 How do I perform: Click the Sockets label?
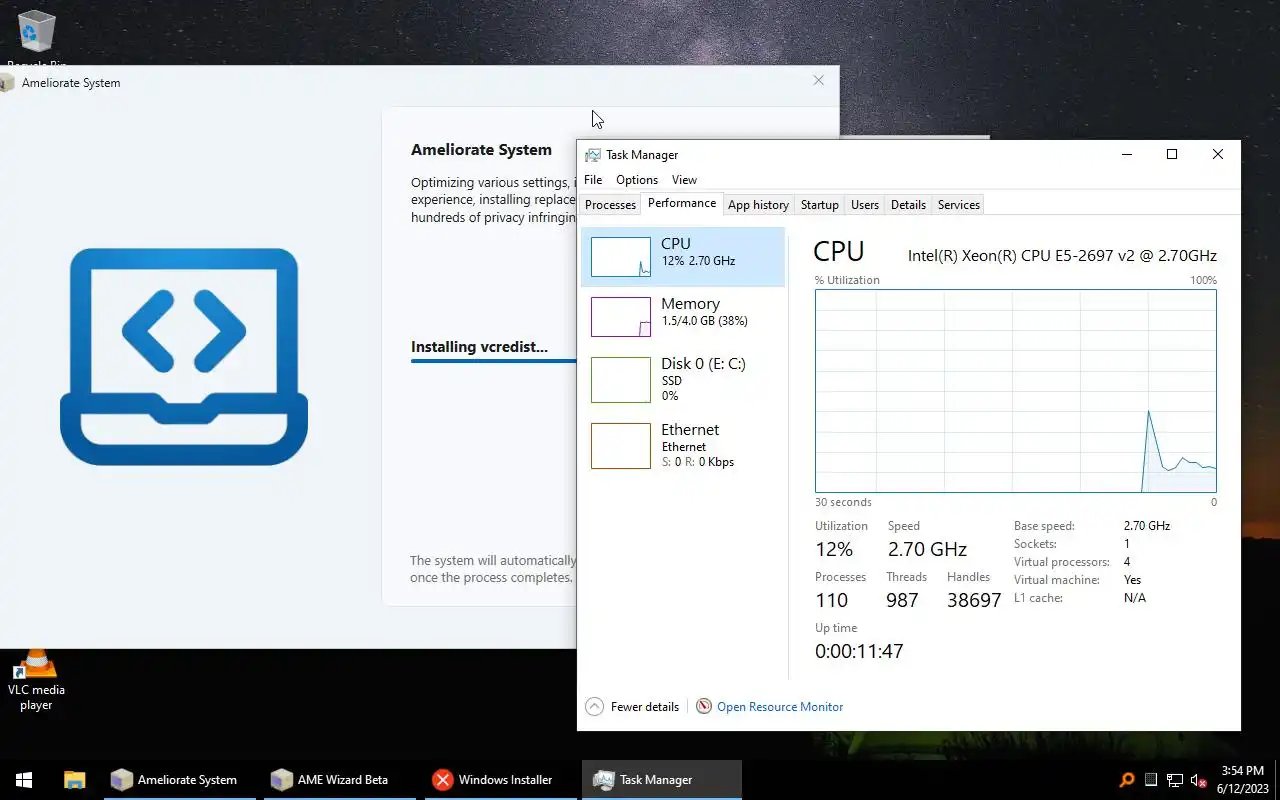(1035, 544)
